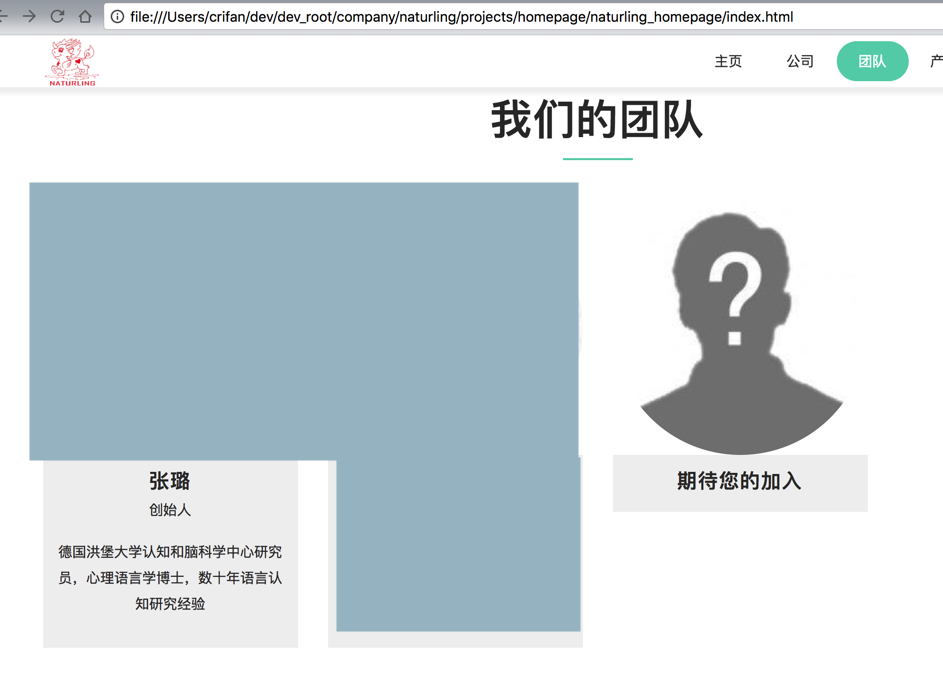
Task: Click the bio paragraph starting with 德国洪堡大学
Action: (170, 578)
